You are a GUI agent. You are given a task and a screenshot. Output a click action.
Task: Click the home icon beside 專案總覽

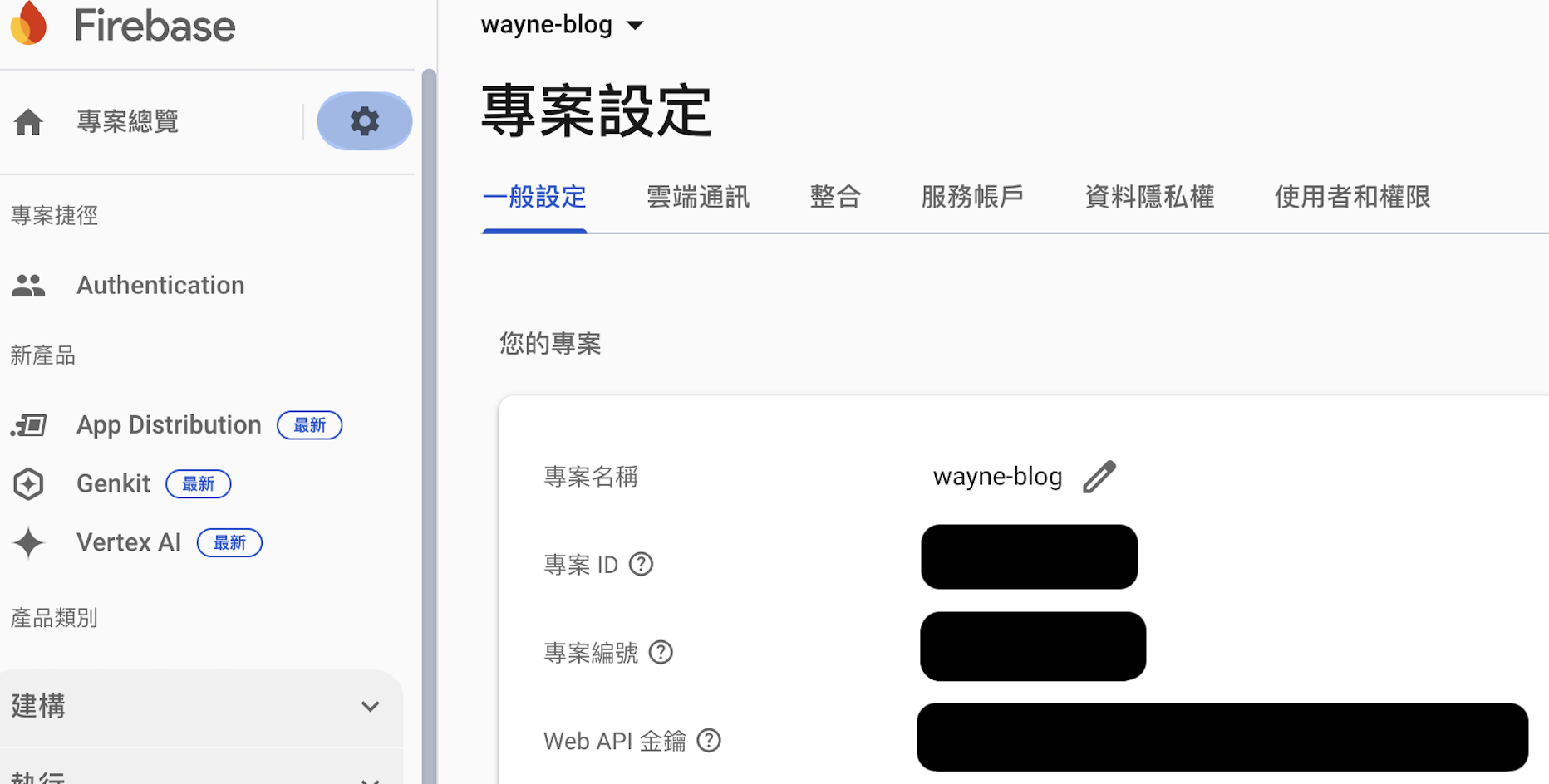pos(28,122)
